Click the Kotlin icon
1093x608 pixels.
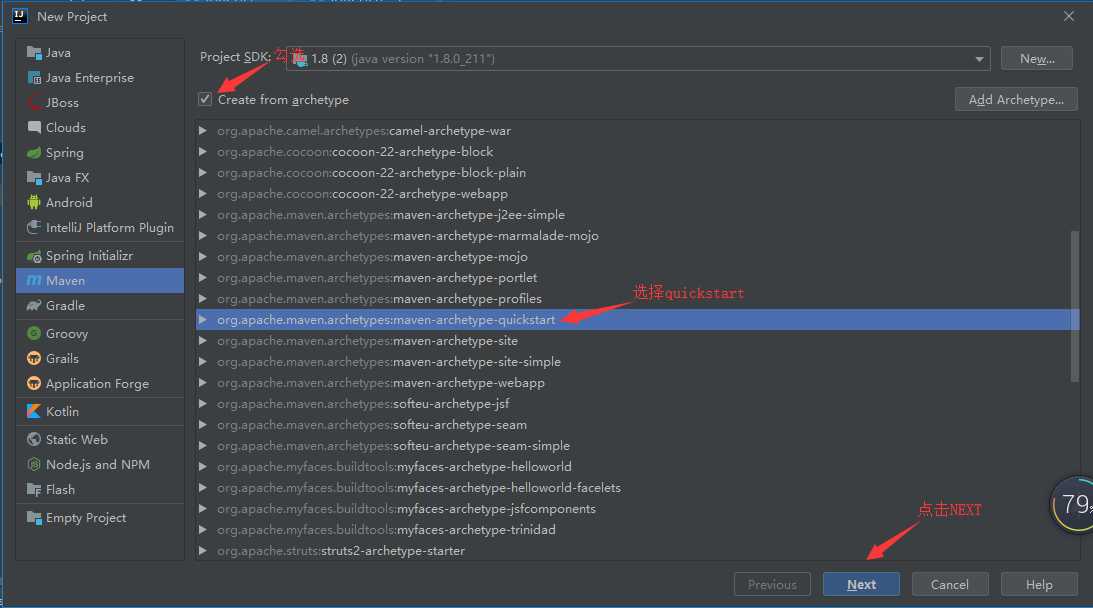point(33,412)
